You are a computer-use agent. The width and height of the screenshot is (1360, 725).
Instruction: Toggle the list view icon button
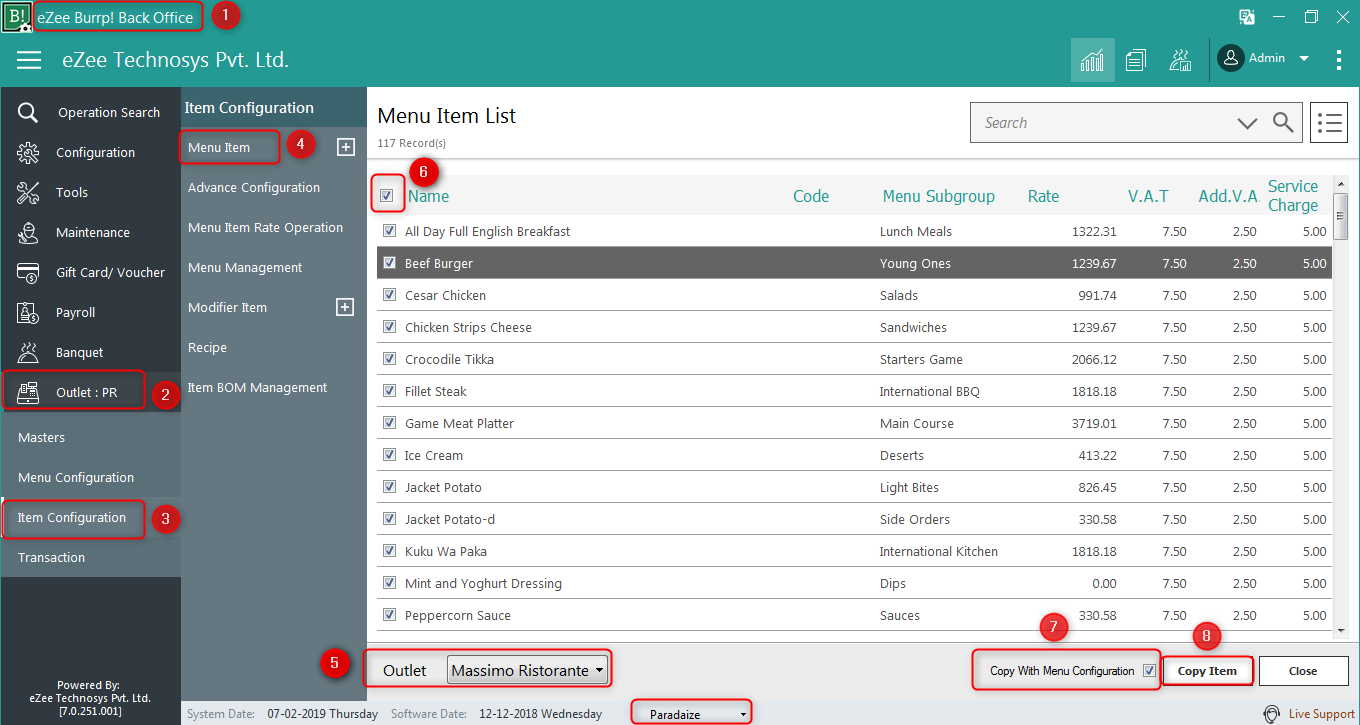[x=1329, y=123]
